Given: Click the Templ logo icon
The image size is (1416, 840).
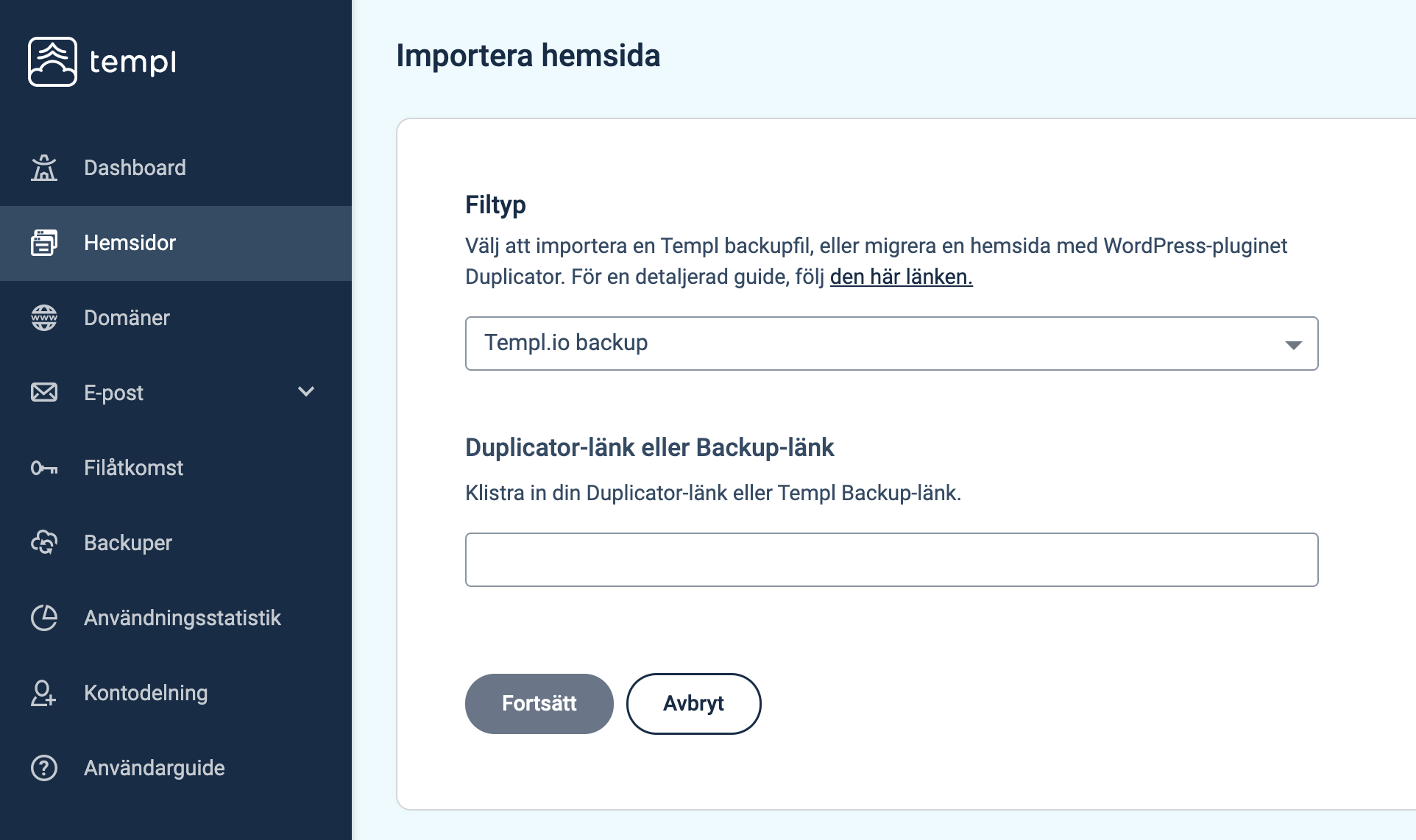Looking at the screenshot, I should (52, 62).
